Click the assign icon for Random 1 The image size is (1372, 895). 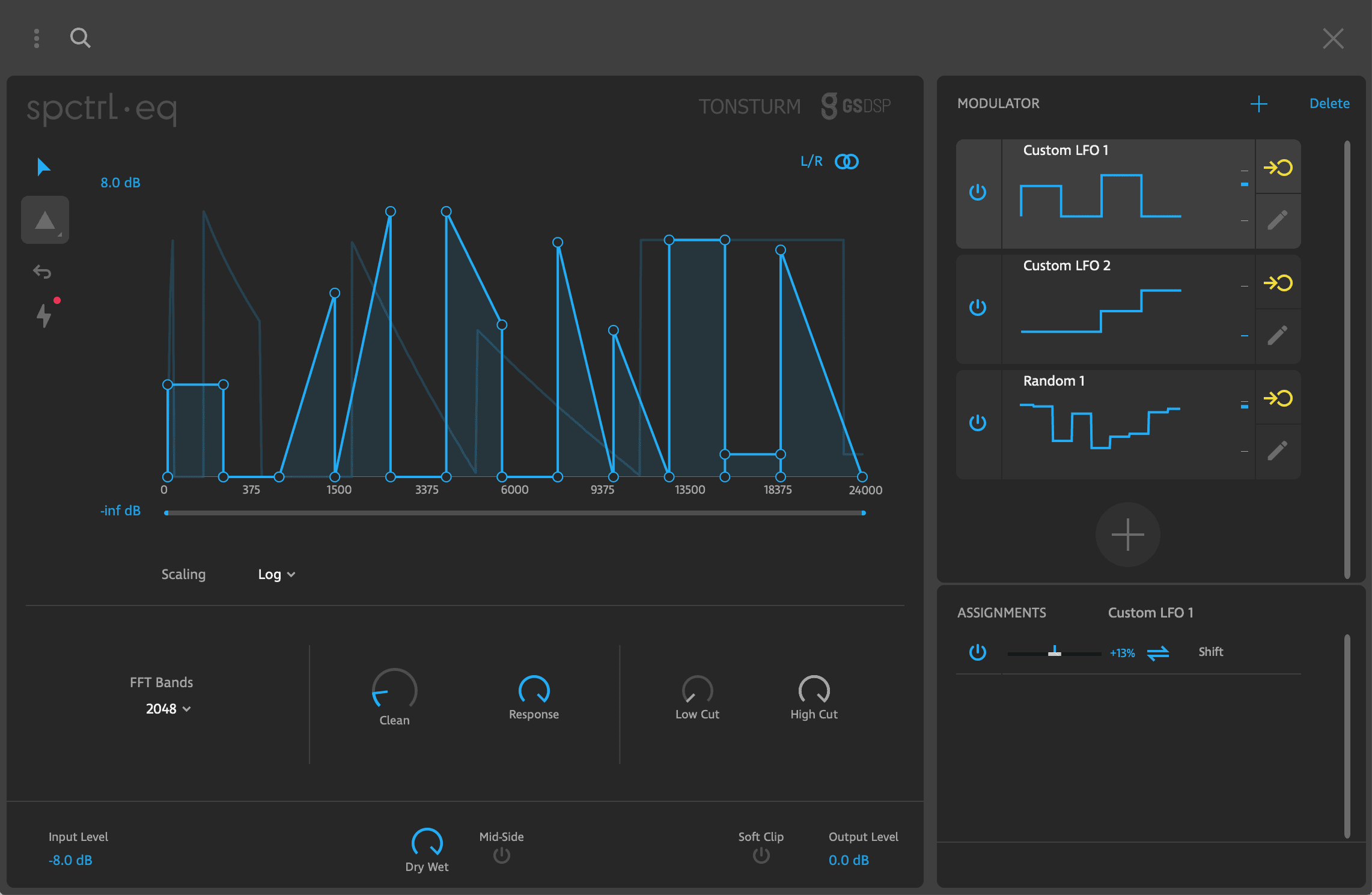click(x=1278, y=398)
